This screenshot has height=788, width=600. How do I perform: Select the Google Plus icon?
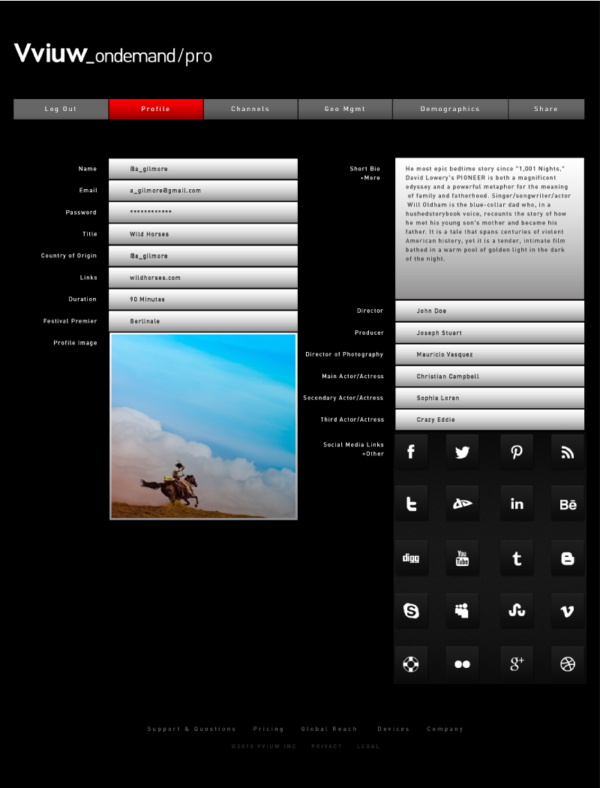tap(516, 664)
